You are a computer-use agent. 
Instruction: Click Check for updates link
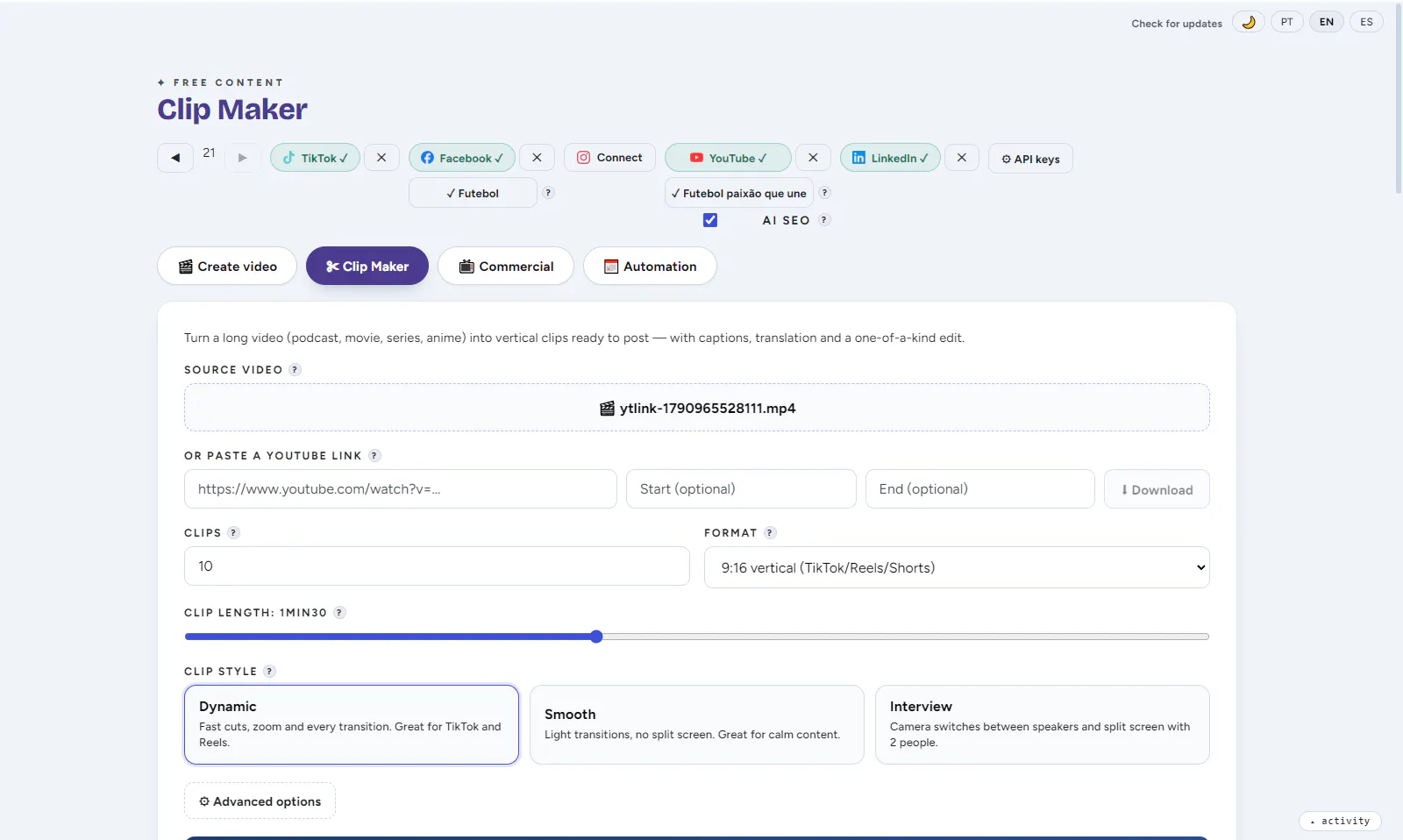click(1177, 24)
